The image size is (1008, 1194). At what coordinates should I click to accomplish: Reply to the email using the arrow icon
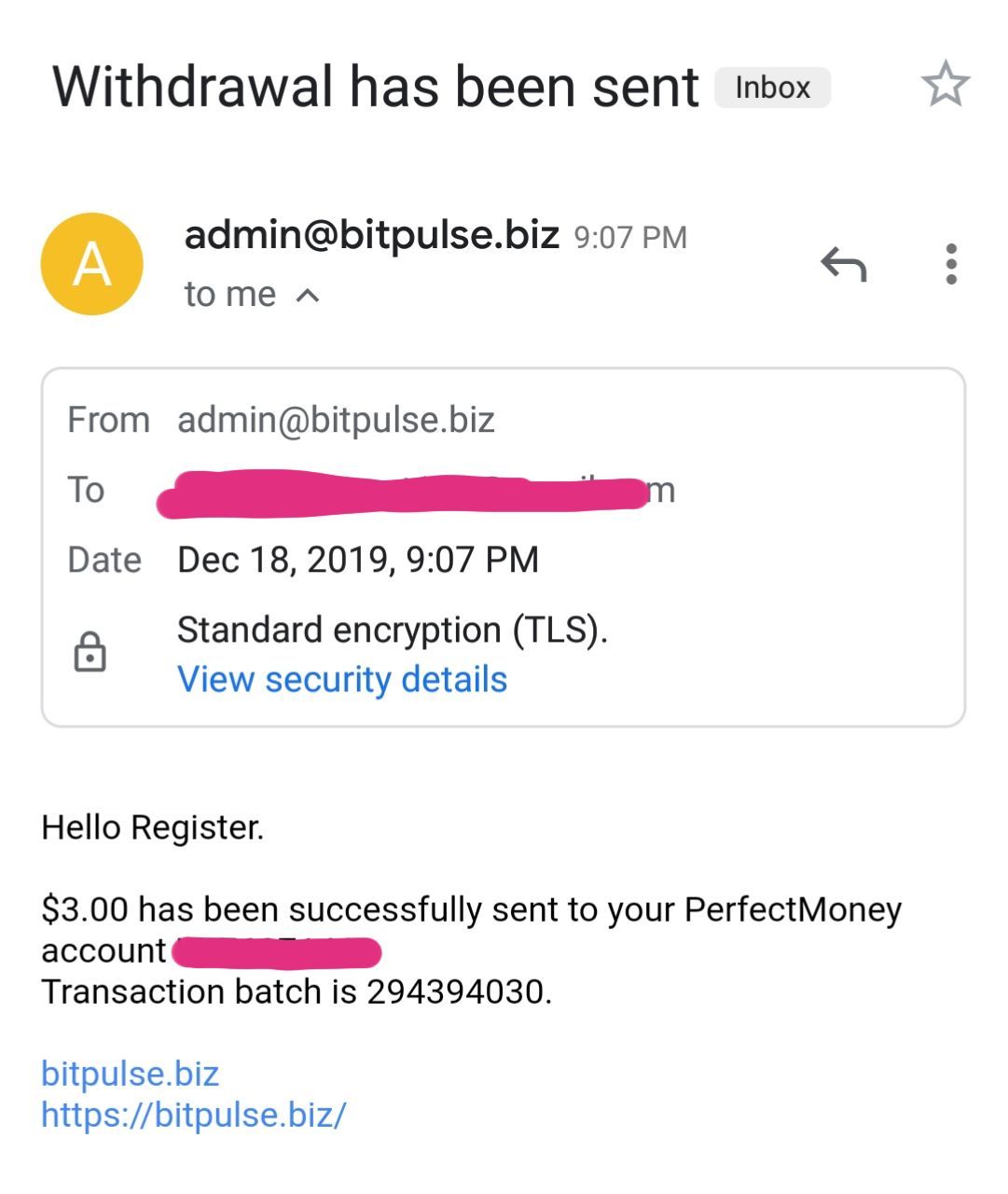click(x=844, y=265)
